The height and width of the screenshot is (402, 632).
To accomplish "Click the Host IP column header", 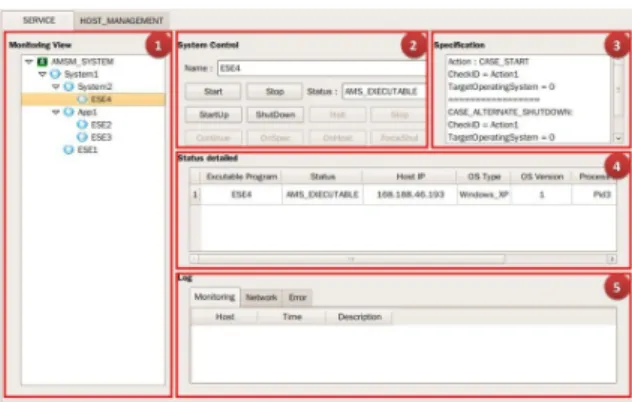I will 410,177.
